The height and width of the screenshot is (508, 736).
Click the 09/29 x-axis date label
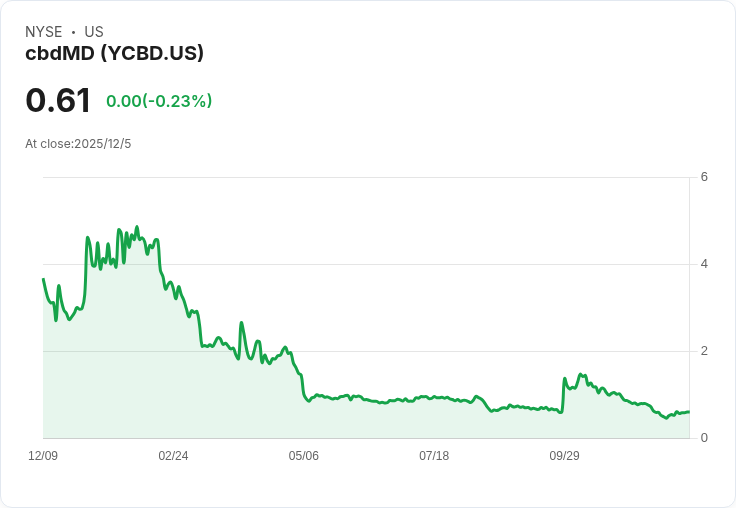(x=564, y=456)
